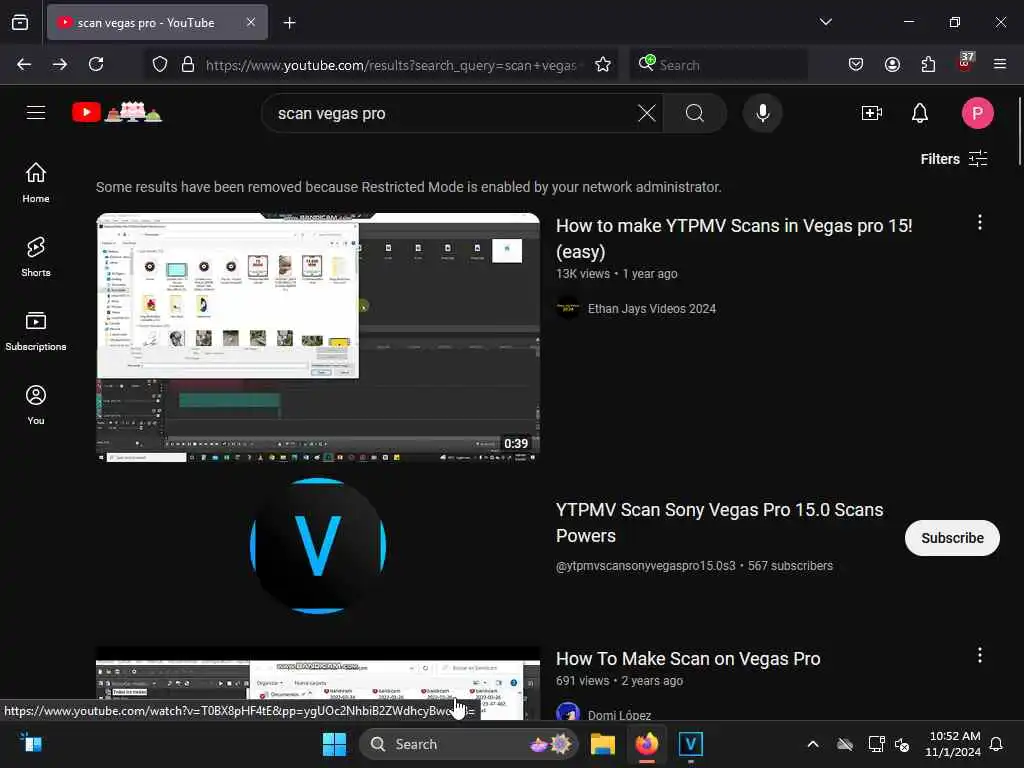Screen dimensions: 1024x768
Task: Go forward to next page
Action: tap(60, 64)
